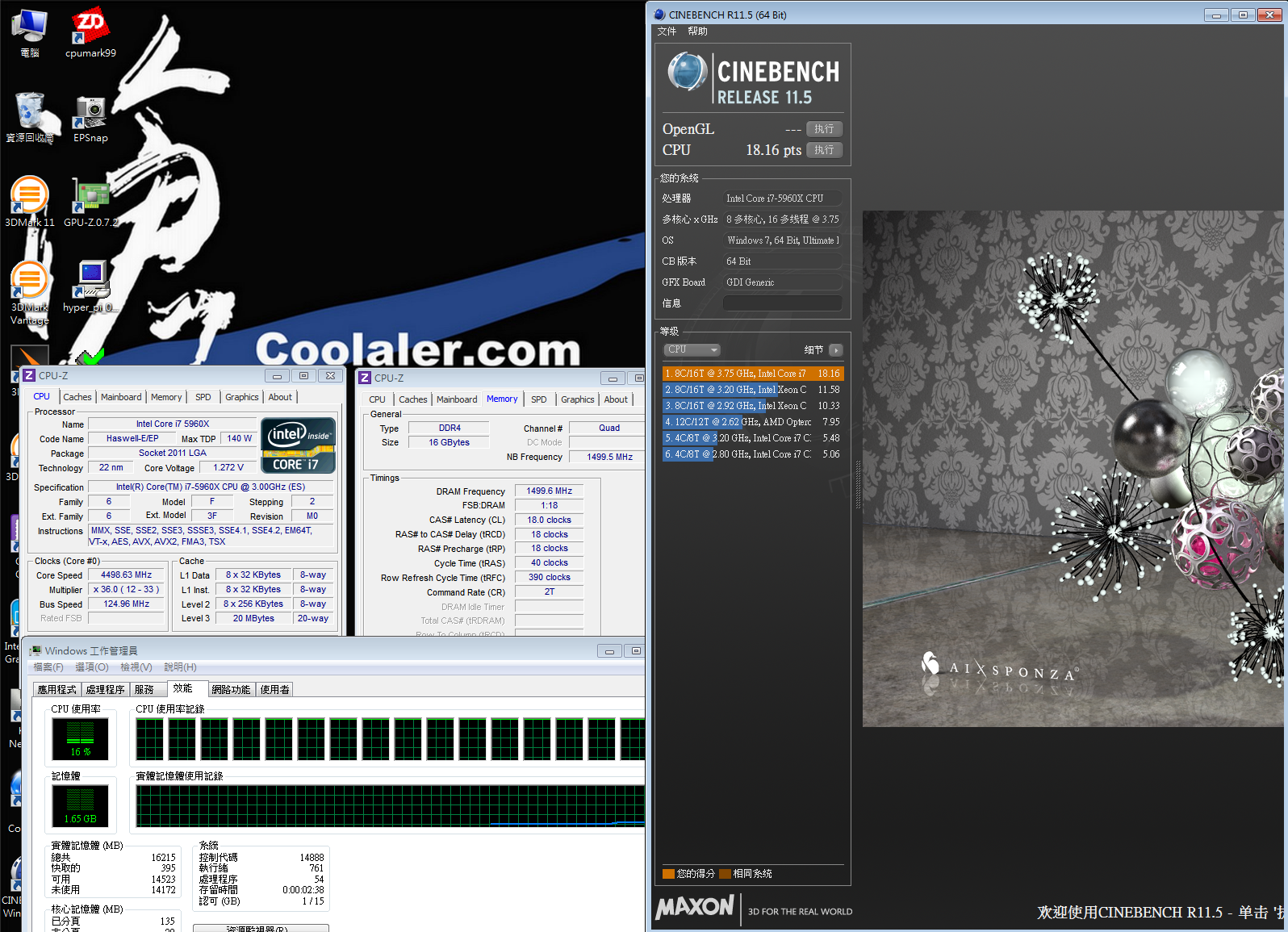
Task: Open the Computer desktop icon
Action: coord(30,32)
